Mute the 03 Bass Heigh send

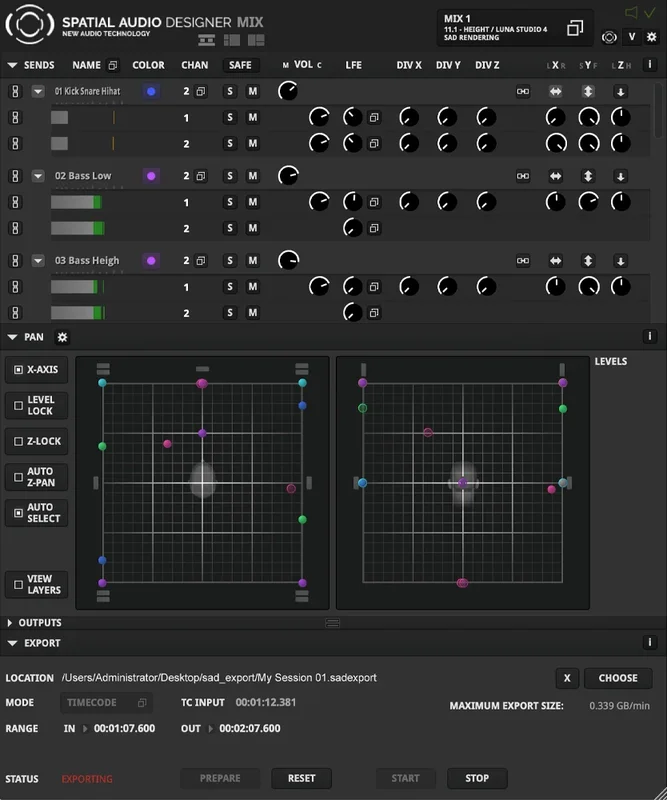point(253,261)
